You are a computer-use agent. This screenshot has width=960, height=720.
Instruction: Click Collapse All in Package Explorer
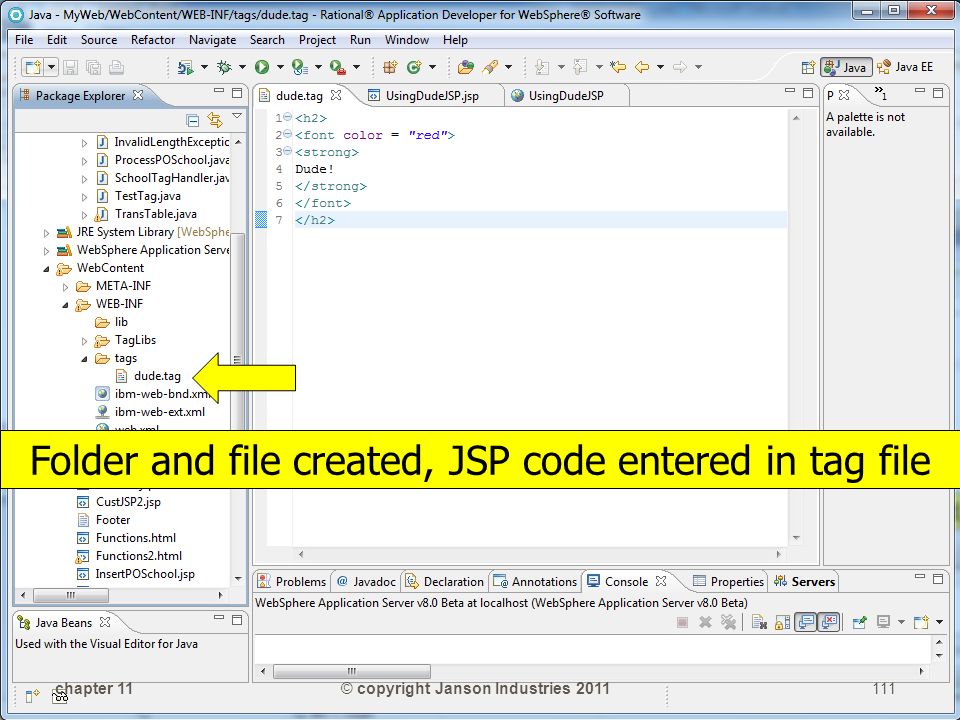tap(192, 120)
